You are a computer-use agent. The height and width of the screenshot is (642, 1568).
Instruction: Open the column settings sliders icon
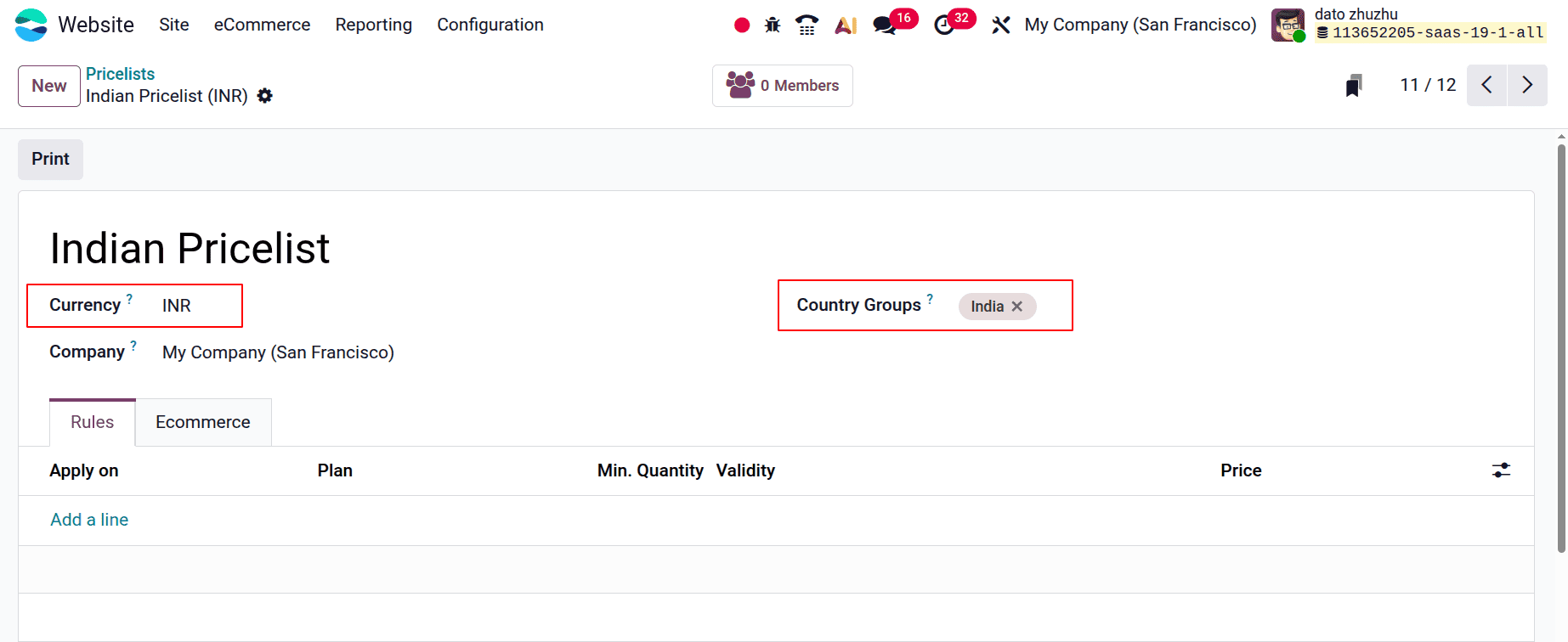point(1502,470)
